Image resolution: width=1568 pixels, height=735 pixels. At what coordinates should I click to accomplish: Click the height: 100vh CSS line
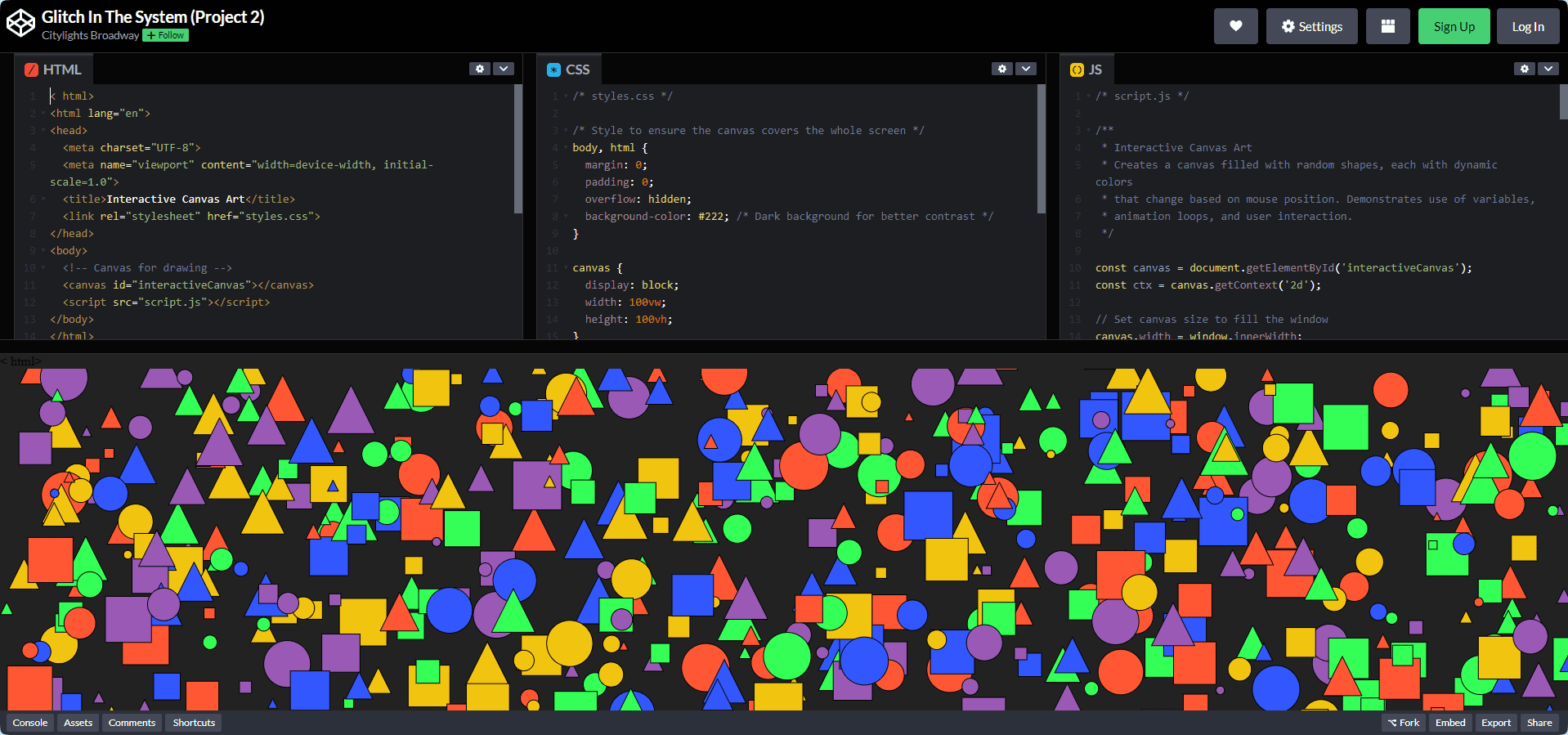point(629,319)
